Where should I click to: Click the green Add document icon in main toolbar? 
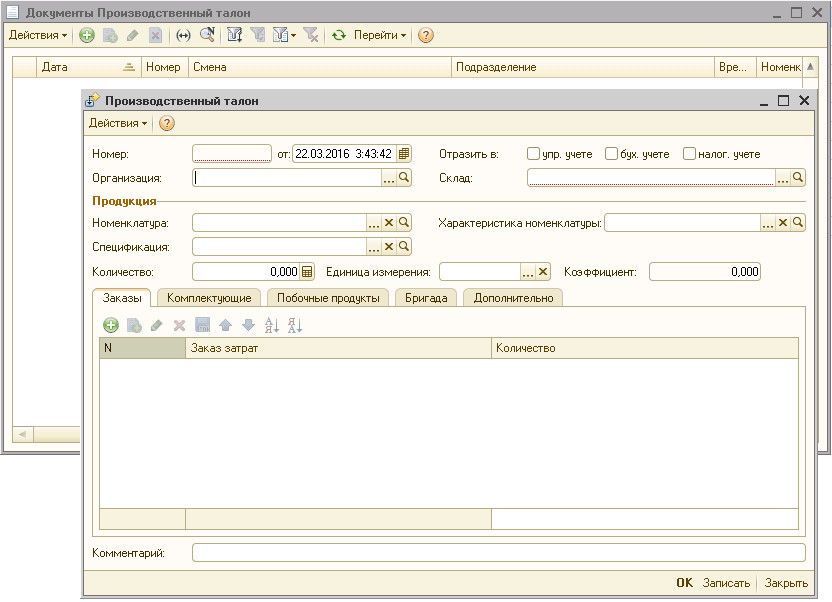click(87, 35)
